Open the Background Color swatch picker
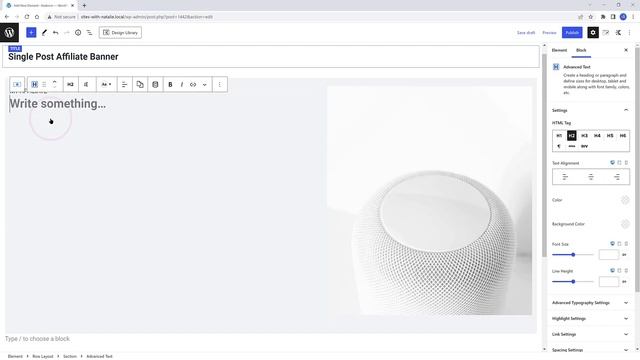Screen dimensions: 640x360 point(625,224)
